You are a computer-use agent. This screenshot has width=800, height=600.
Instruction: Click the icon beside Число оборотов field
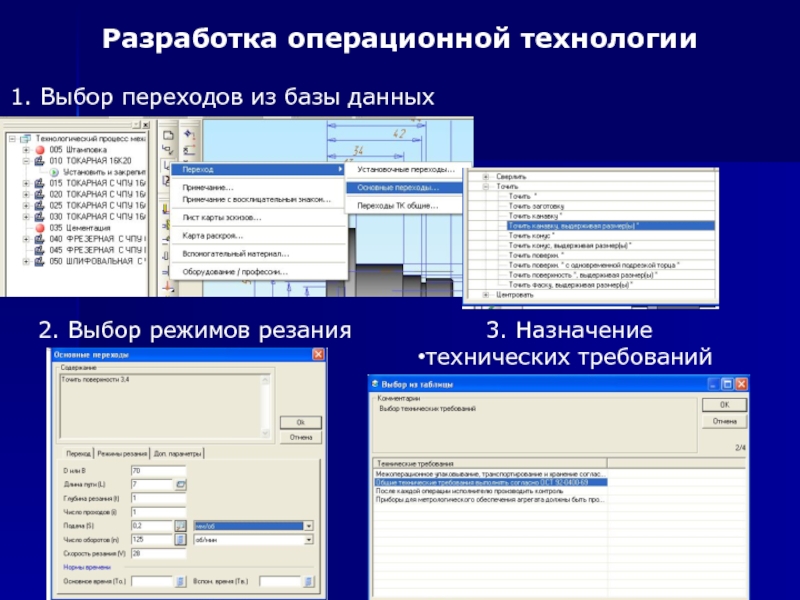(181, 539)
